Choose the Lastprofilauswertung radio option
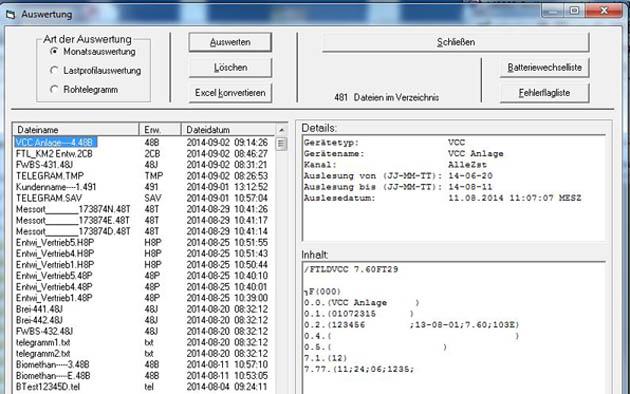This screenshot has height=394, width=630. click(96, 71)
